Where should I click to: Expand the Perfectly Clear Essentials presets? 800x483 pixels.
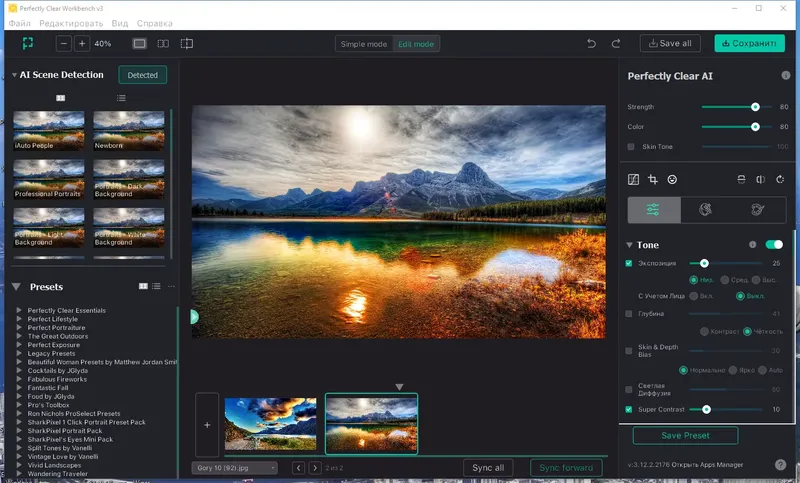(x=19, y=310)
